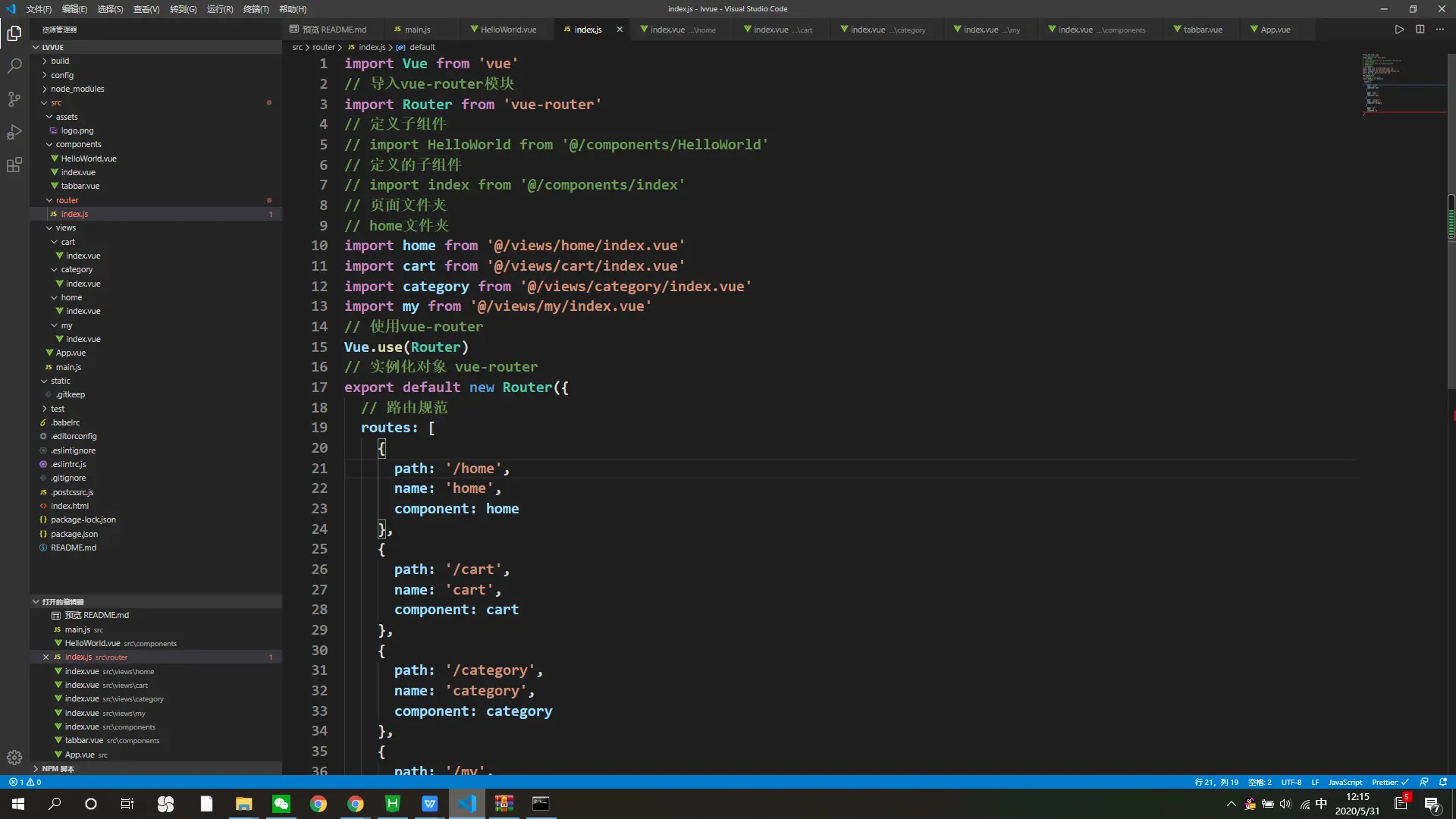Toggle Prettier formatter status item

coord(1389,782)
